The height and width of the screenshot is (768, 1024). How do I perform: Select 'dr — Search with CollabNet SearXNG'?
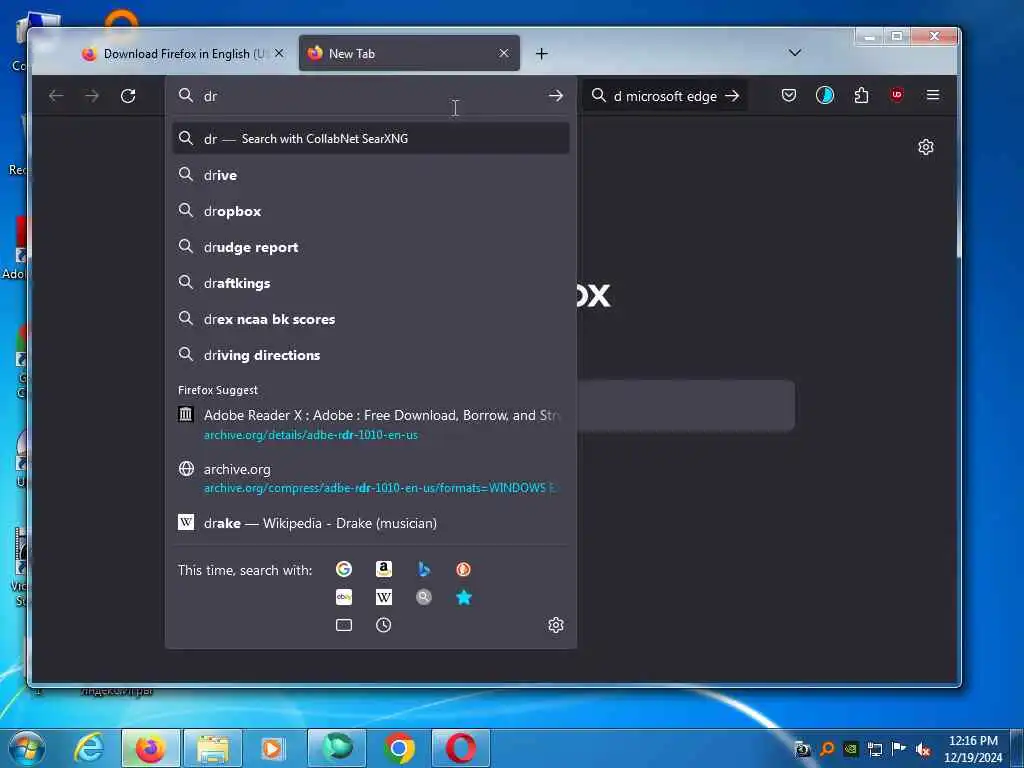[370, 138]
